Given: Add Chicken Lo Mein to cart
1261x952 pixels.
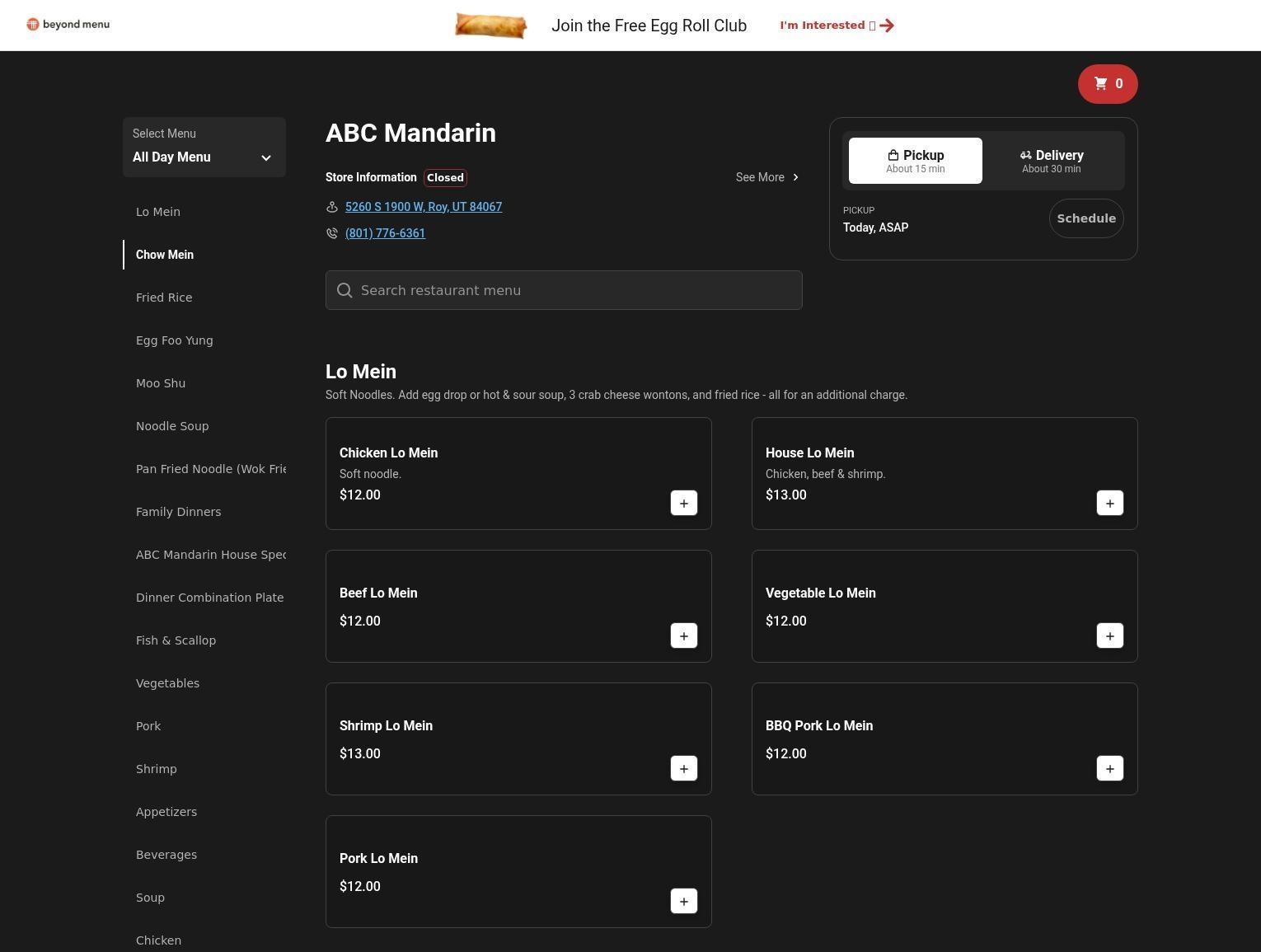Looking at the screenshot, I should pos(683,504).
